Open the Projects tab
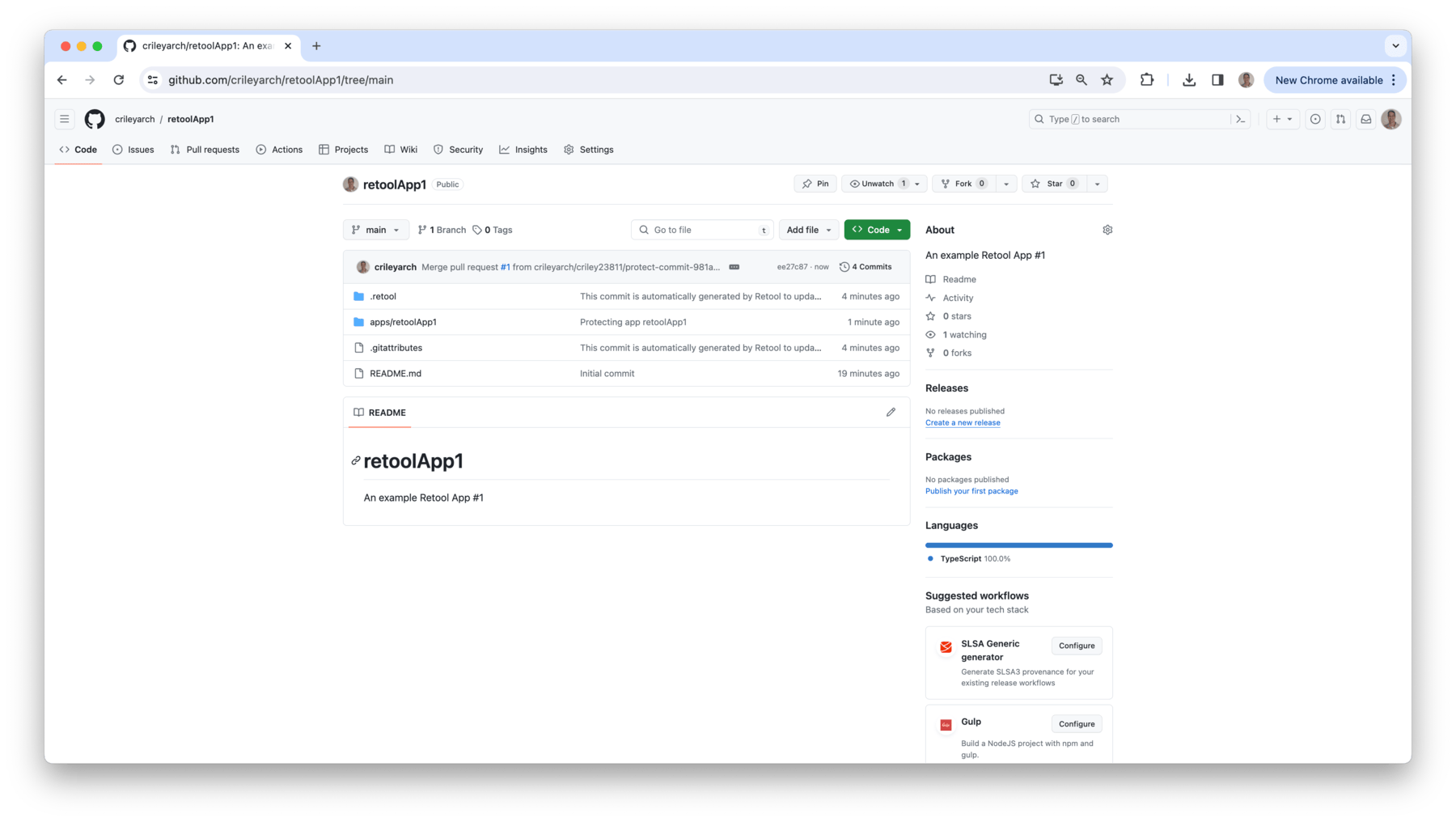The height and width of the screenshot is (822, 1456). tap(344, 150)
